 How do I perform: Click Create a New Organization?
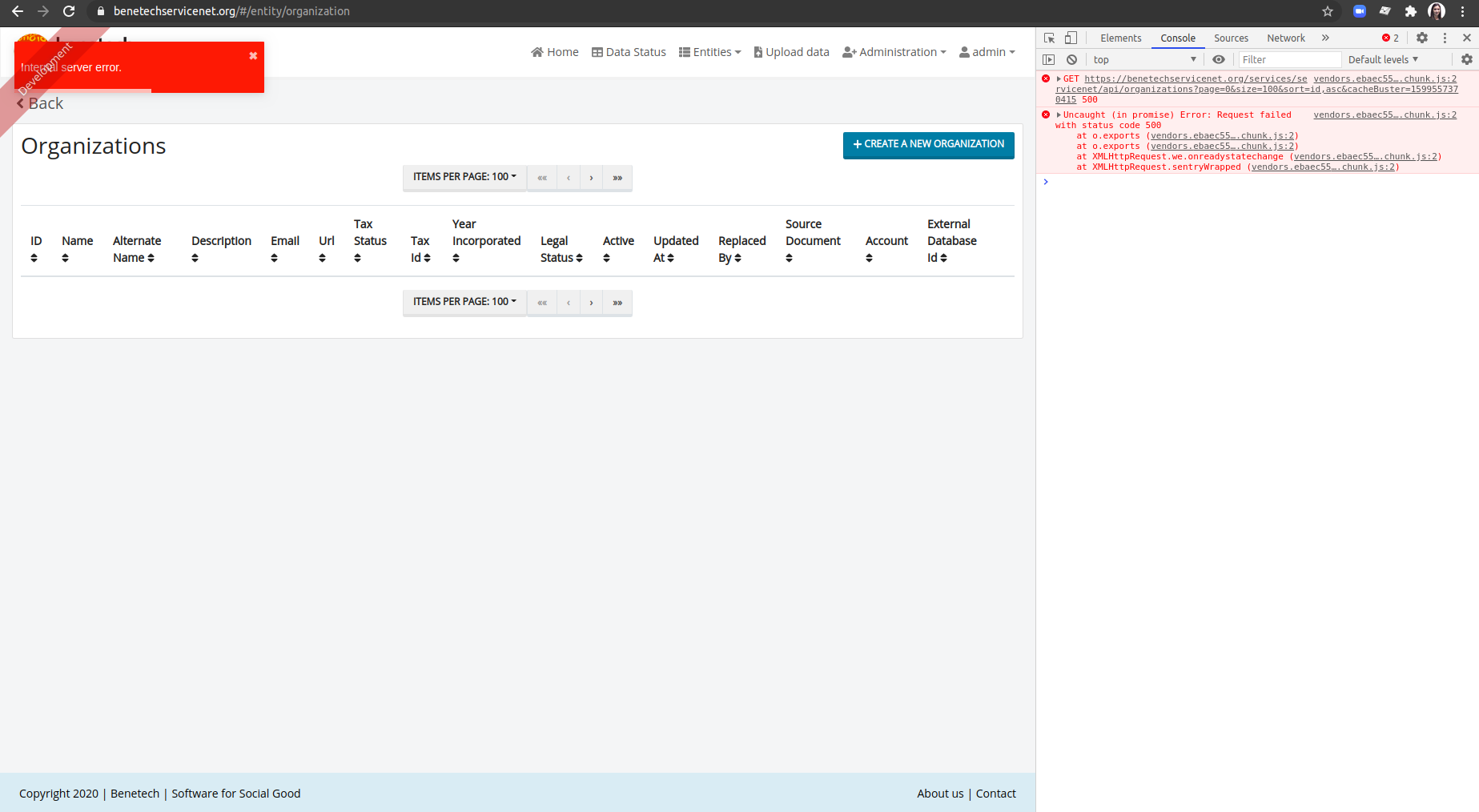tap(928, 145)
